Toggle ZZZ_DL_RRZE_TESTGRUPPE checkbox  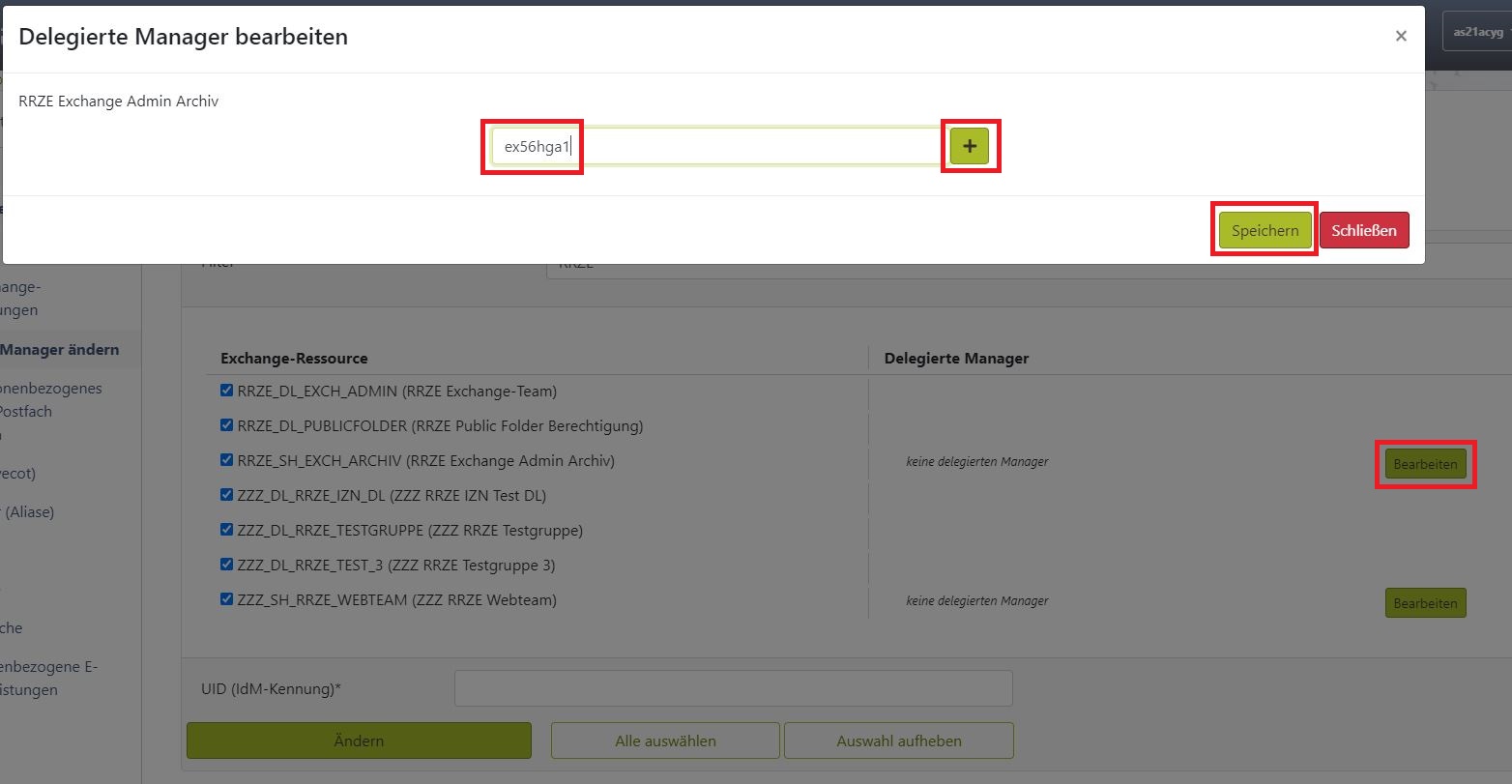[x=227, y=530]
